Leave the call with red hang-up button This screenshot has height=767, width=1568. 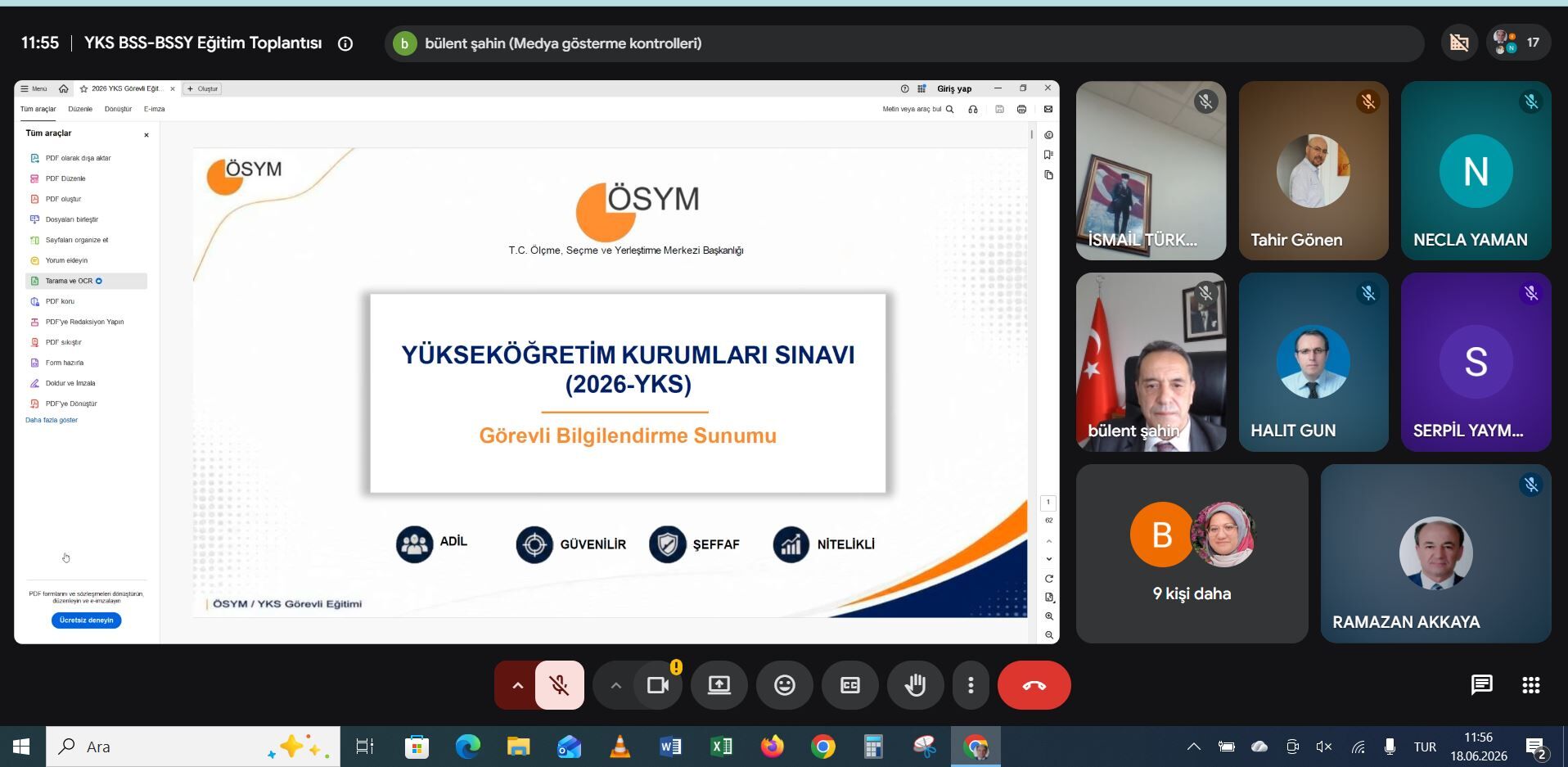[1034, 685]
